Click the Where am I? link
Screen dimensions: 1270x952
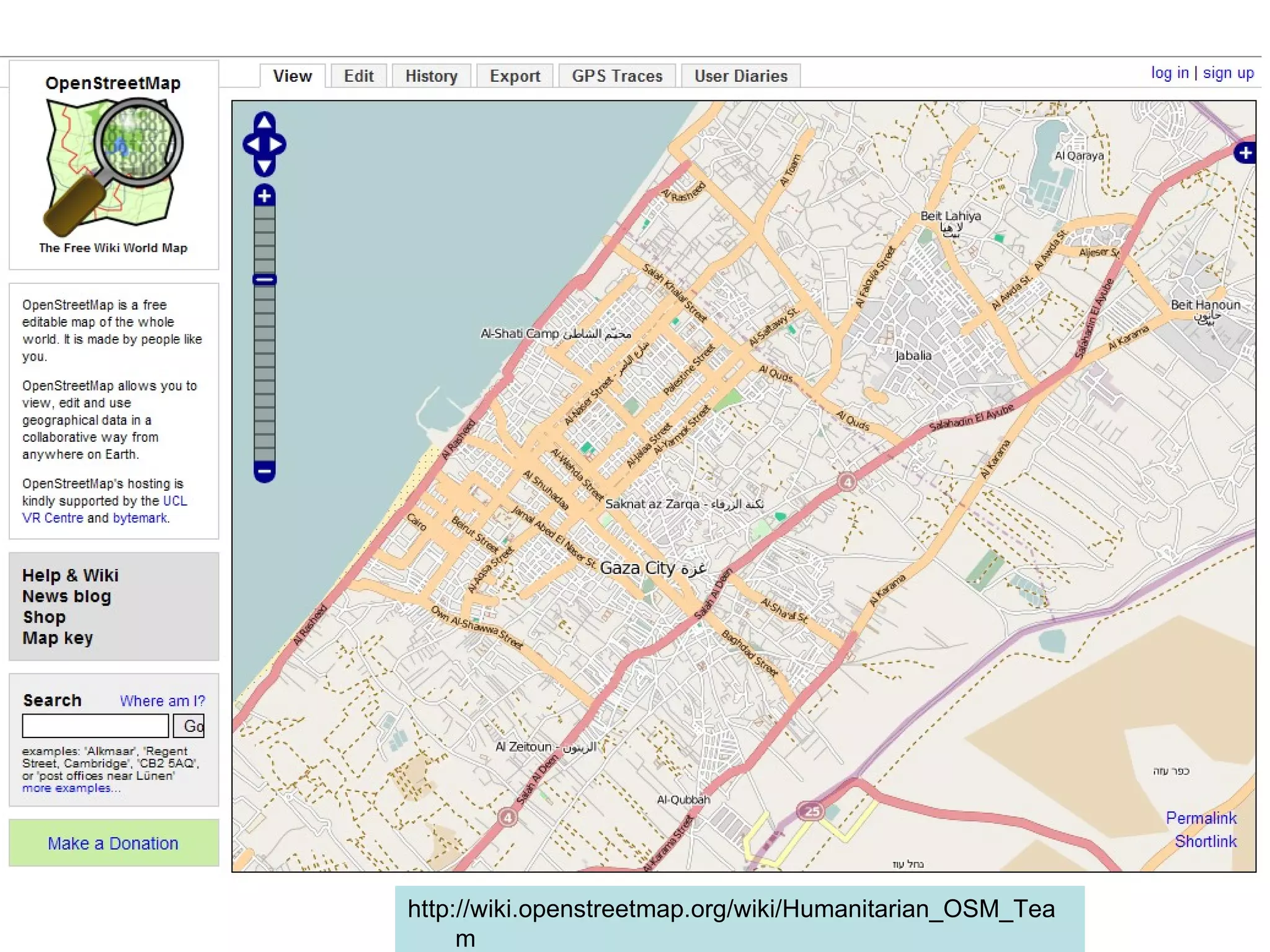[x=162, y=700]
